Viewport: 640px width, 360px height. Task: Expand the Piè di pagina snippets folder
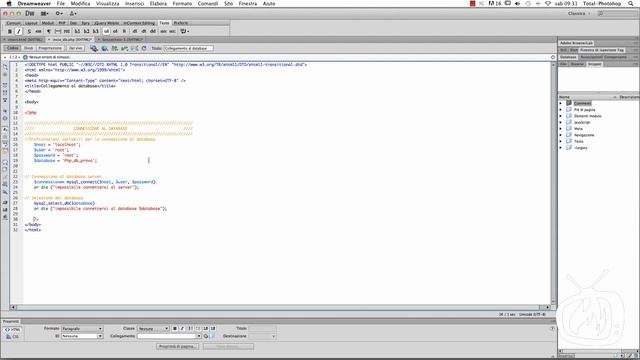pyautogui.click(x=560, y=110)
